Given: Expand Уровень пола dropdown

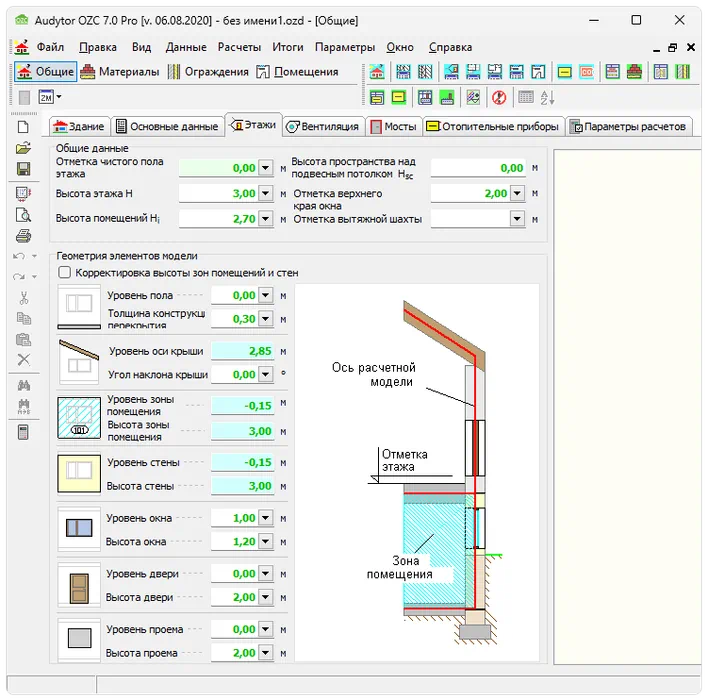Looking at the screenshot, I should (266, 295).
